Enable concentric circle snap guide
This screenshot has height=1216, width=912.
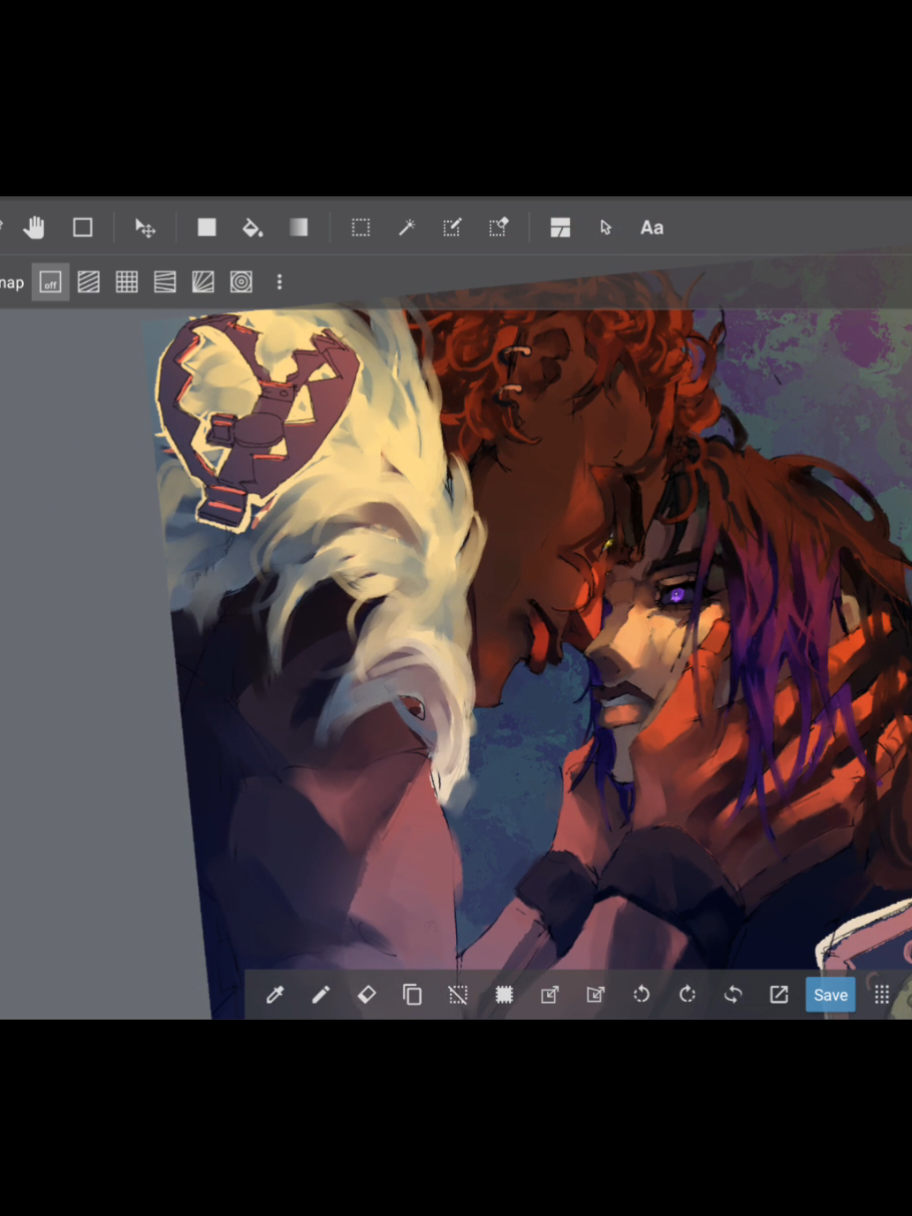[241, 283]
